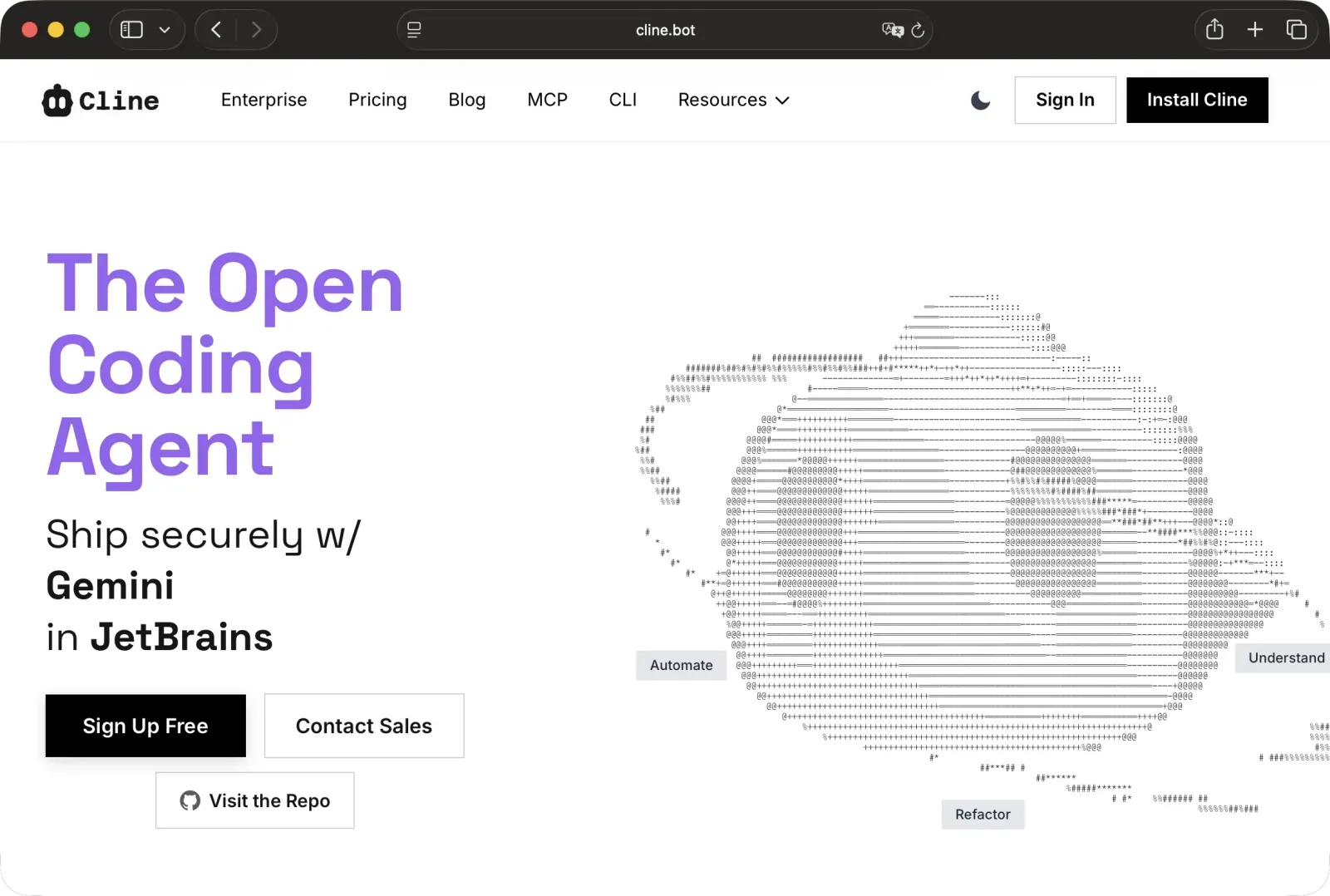Image resolution: width=1330 pixels, height=896 pixels.
Task: Click the Refactor tag label
Action: 983,815
